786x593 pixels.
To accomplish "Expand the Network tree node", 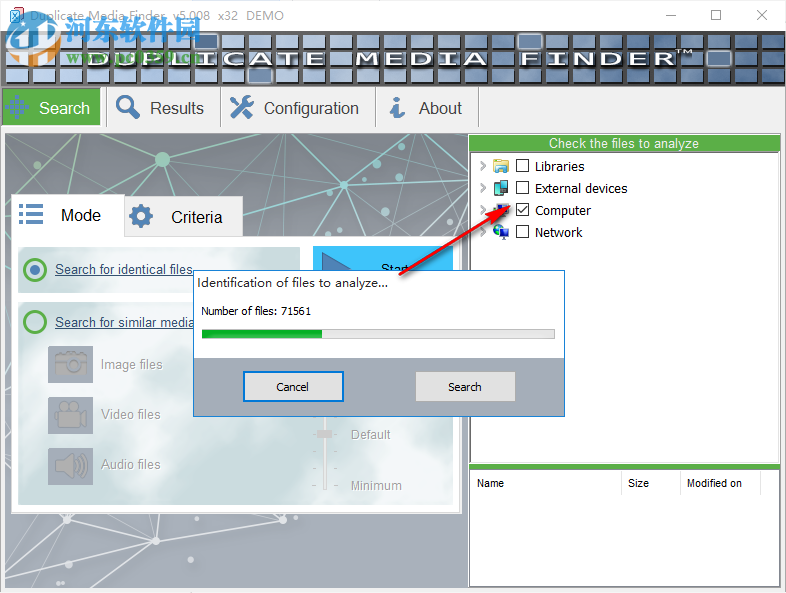I will coord(483,232).
